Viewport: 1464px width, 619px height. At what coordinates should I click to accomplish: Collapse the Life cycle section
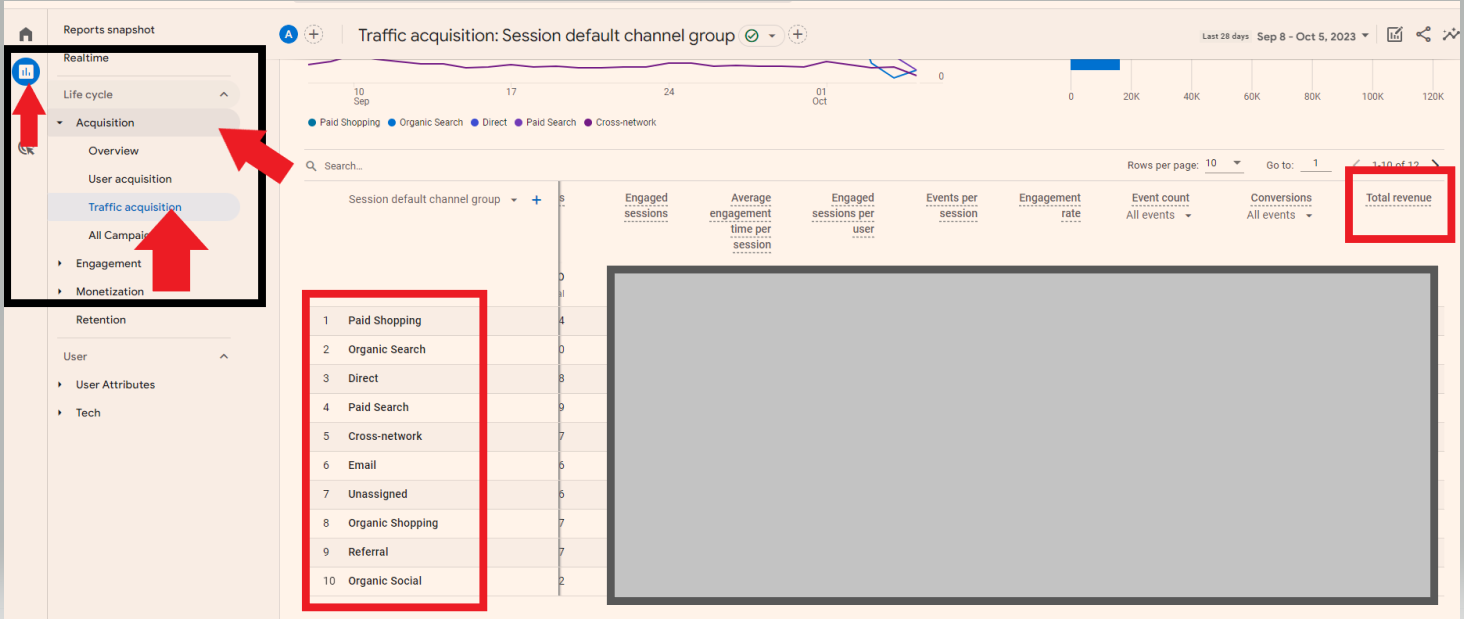pyautogui.click(x=224, y=95)
